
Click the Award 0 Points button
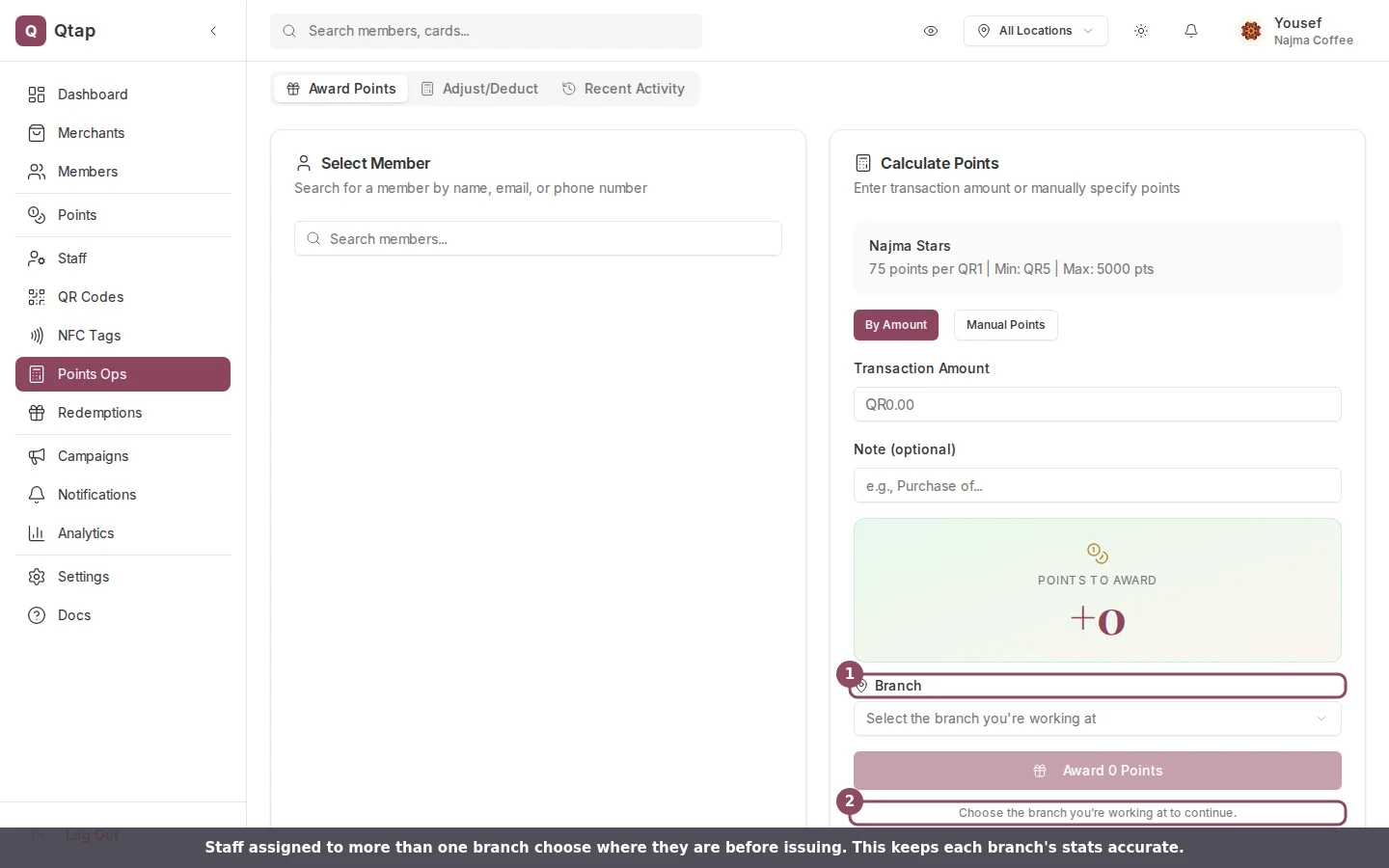coord(1098,771)
